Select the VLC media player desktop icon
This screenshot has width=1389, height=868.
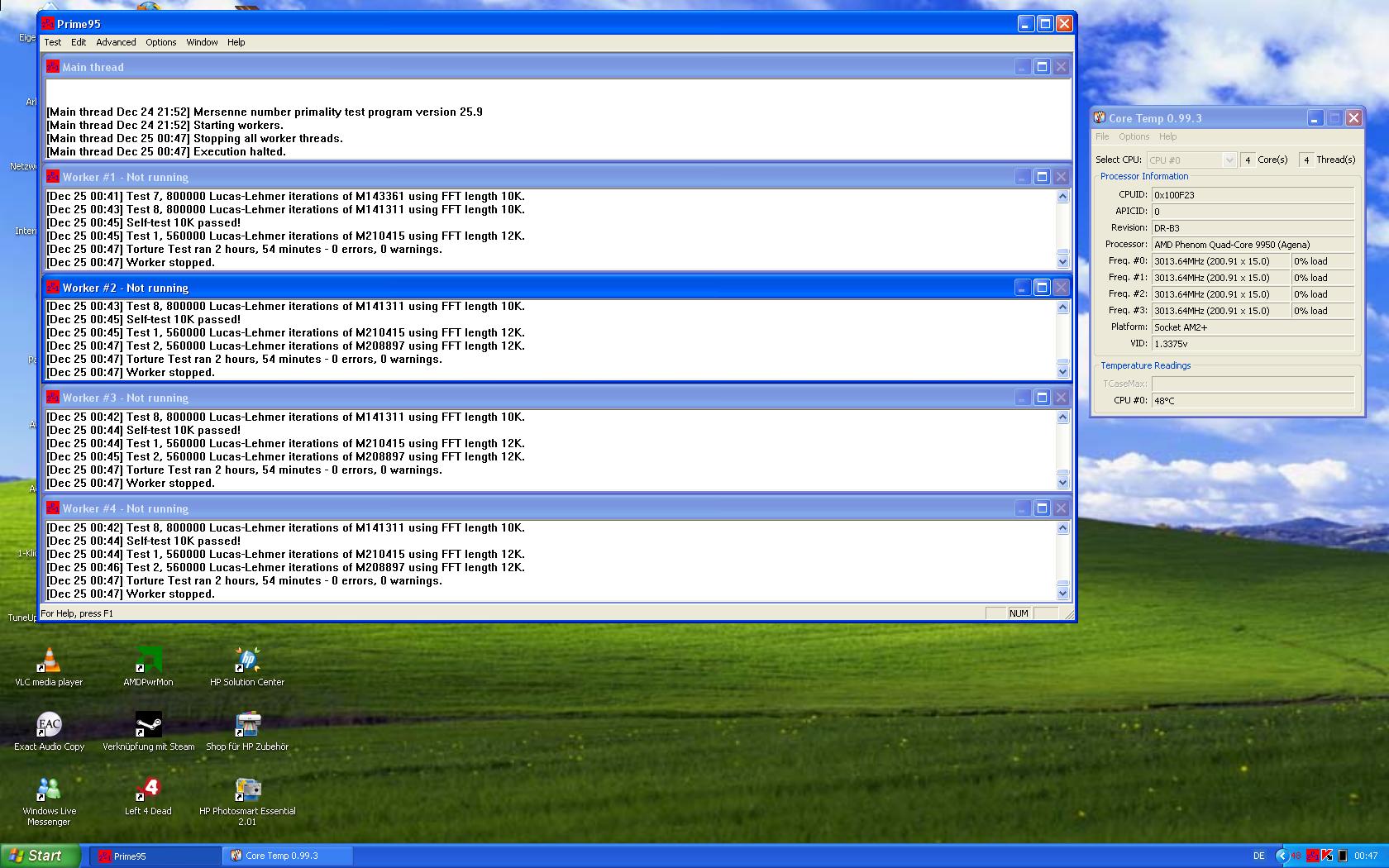pyautogui.click(x=49, y=667)
